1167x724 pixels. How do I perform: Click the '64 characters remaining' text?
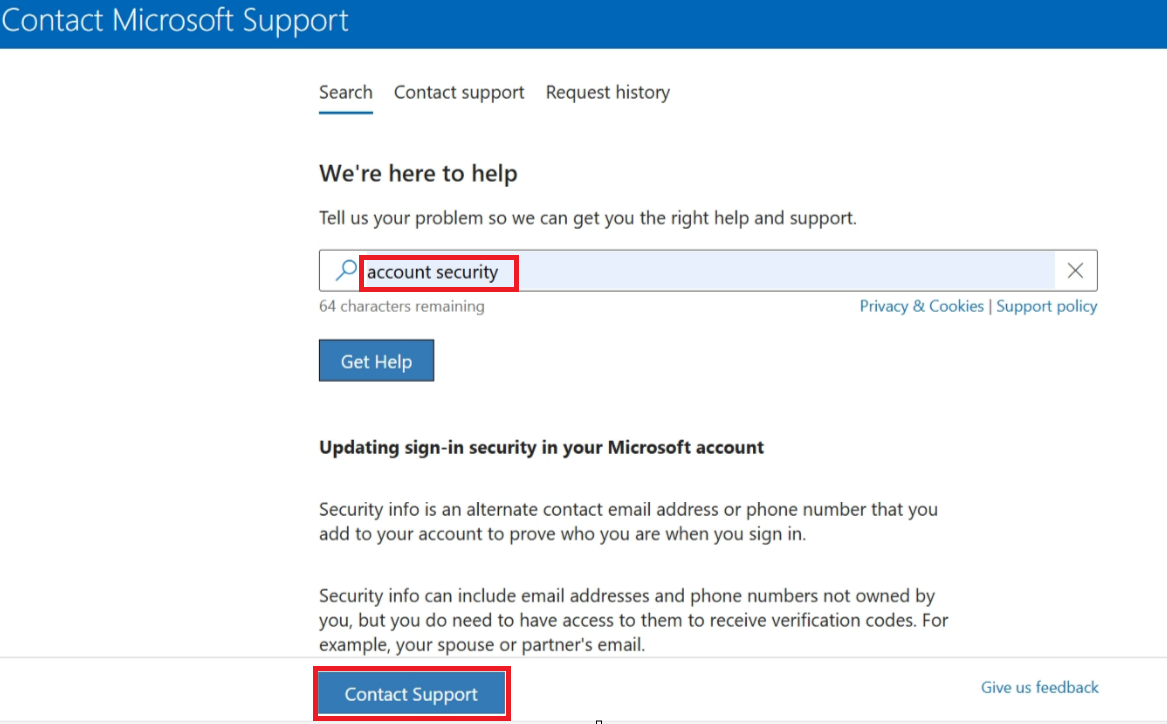click(402, 306)
